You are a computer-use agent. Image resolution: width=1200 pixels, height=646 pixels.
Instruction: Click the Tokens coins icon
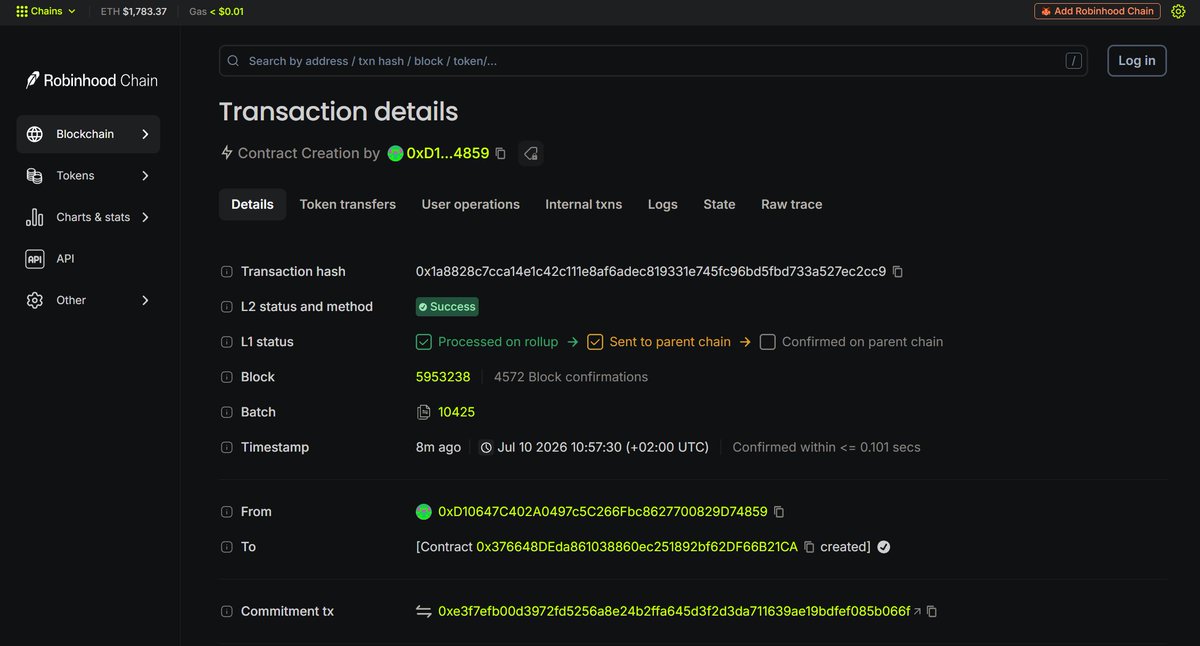(x=35, y=176)
